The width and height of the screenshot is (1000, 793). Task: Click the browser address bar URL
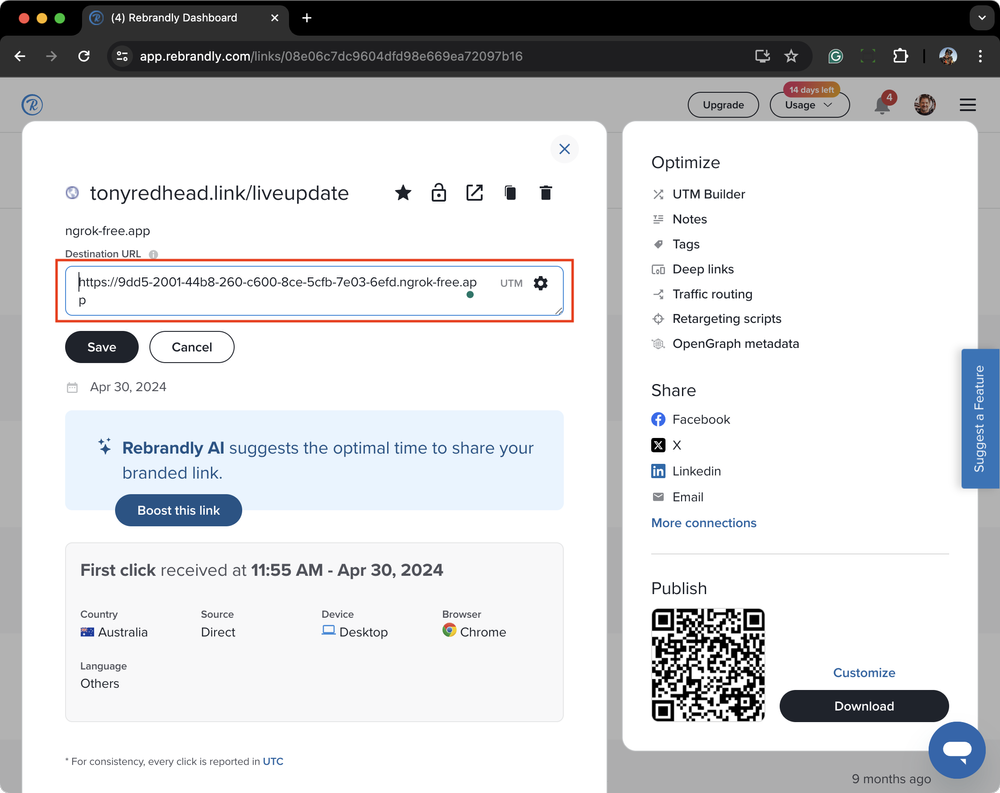click(331, 56)
